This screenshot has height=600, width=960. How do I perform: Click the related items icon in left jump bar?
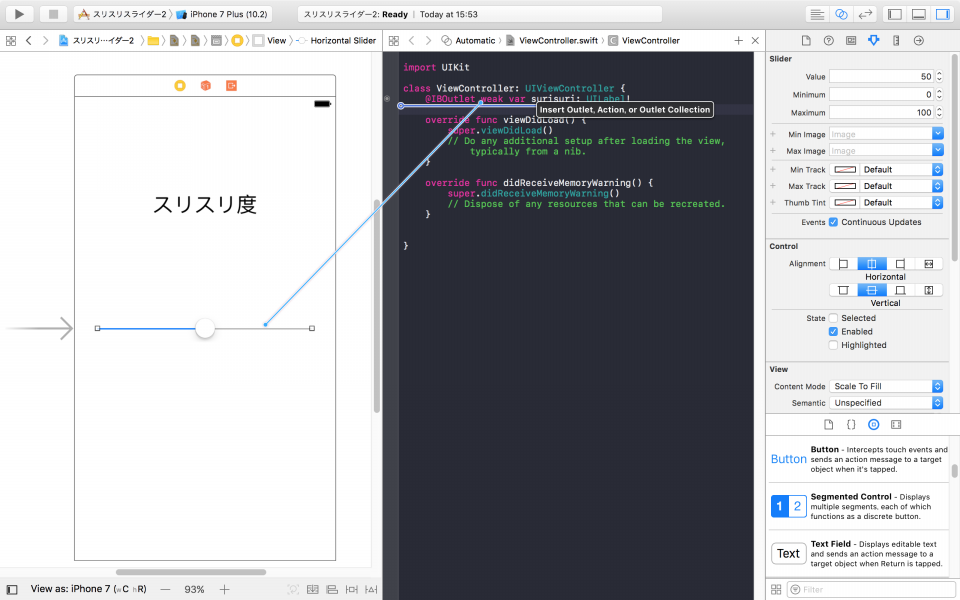[x=11, y=40]
